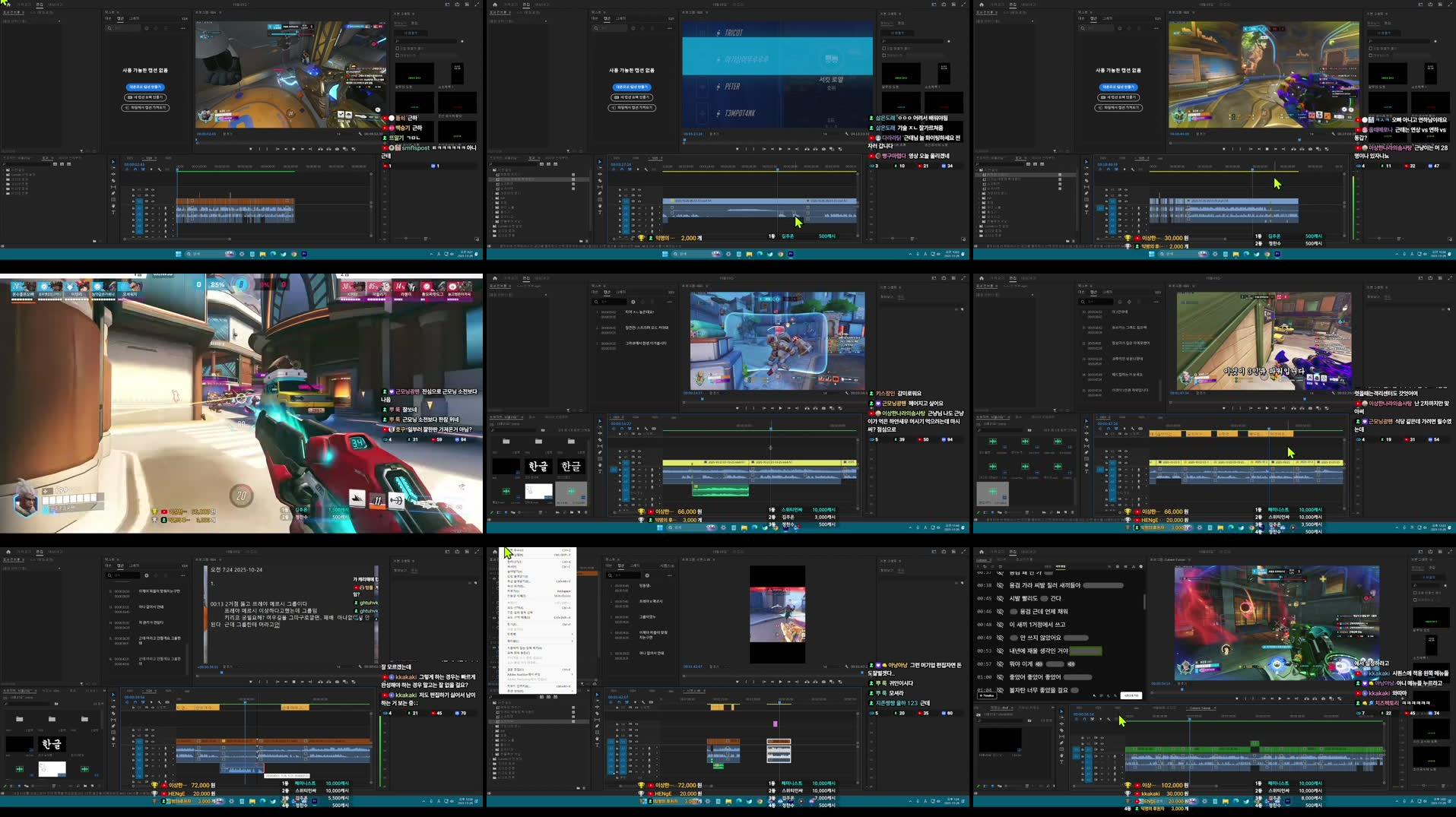1456x817 pixels.
Task: Toggle the eye icon on the 00:45 transcript line
Action: 1000,598
